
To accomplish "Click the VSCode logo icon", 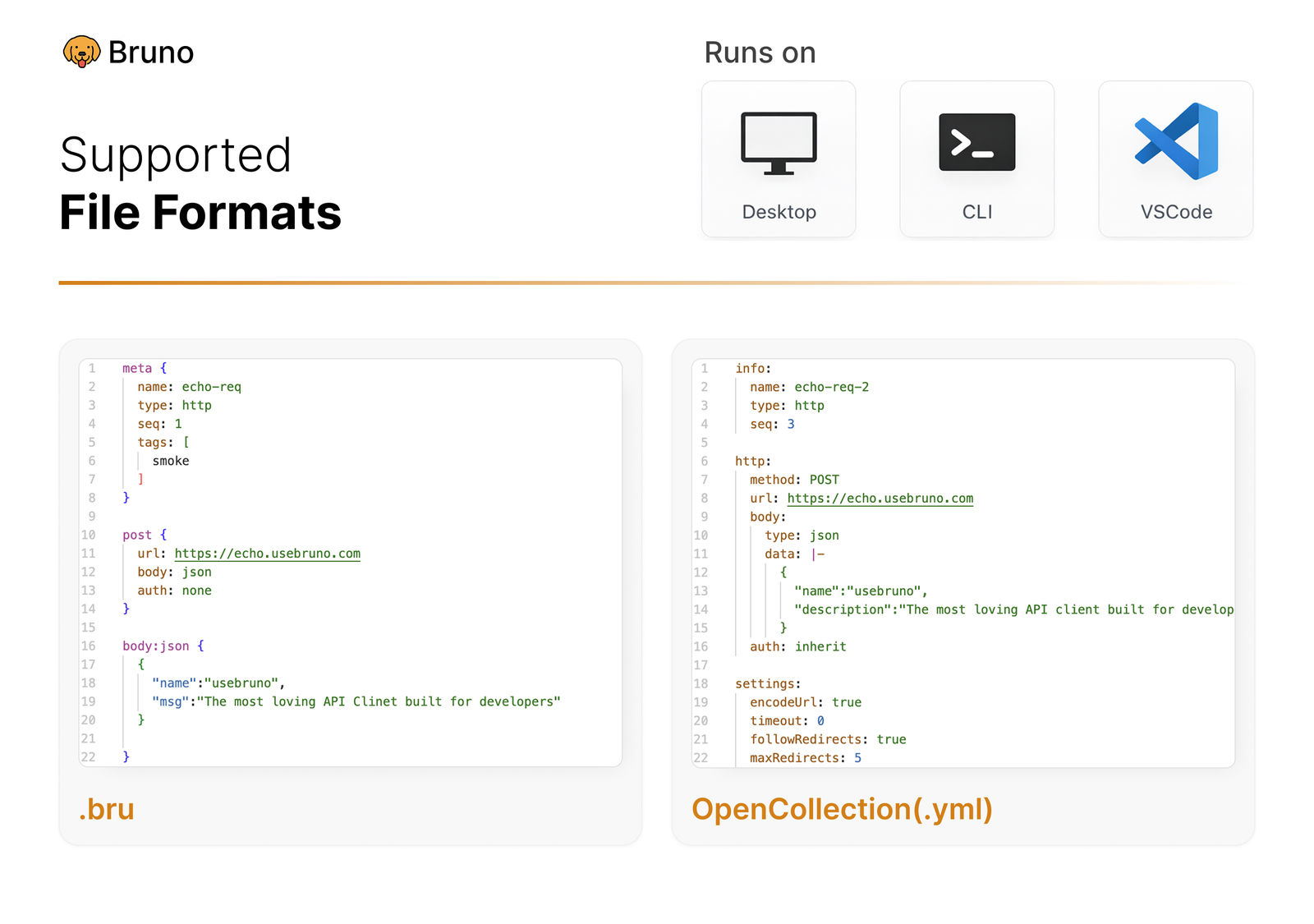I will coord(1176,141).
